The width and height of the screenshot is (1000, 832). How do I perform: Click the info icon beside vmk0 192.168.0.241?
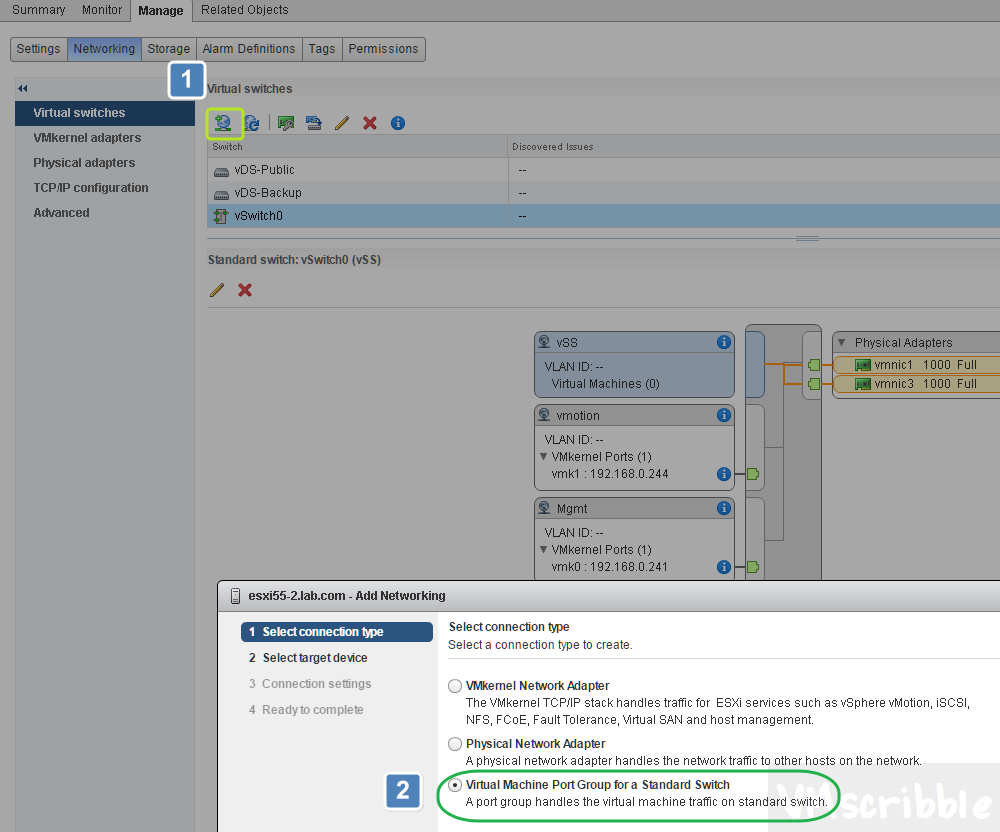724,567
